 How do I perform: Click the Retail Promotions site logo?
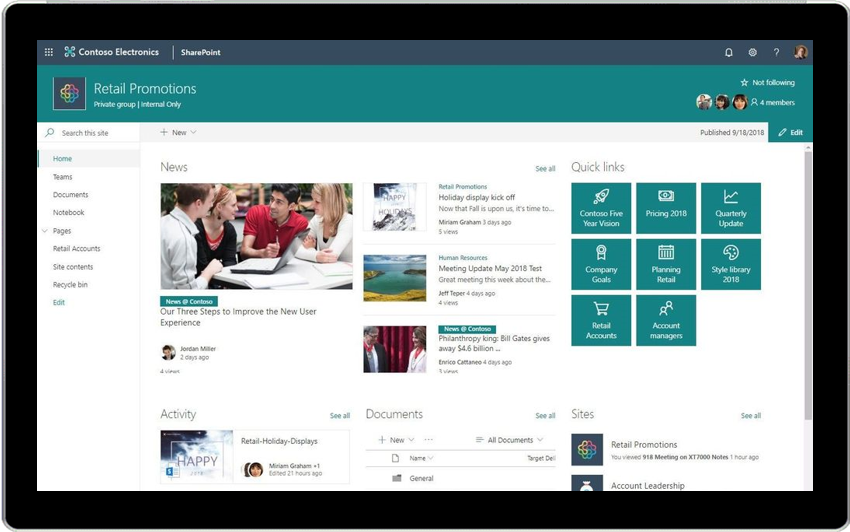click(x=69, y=93)
